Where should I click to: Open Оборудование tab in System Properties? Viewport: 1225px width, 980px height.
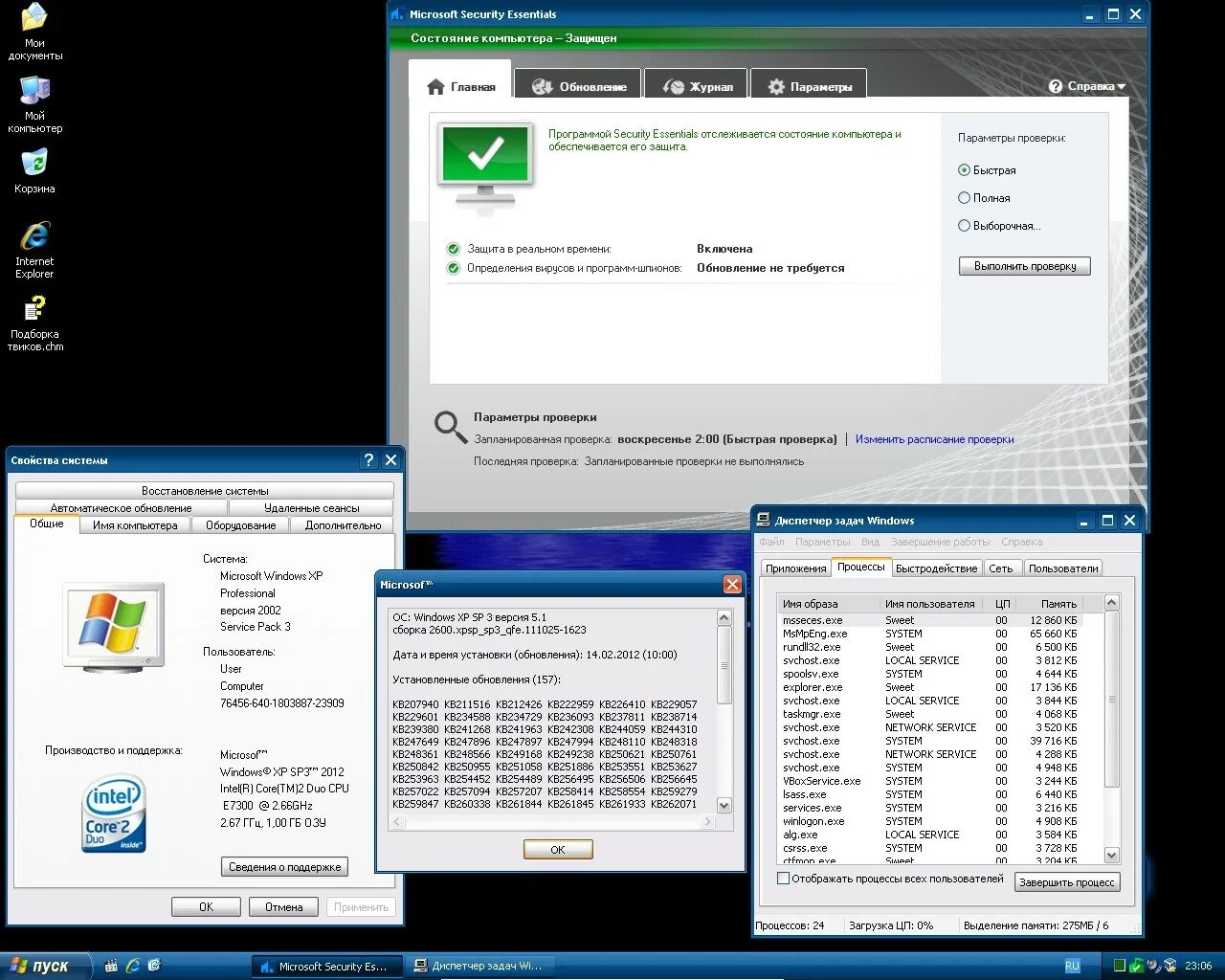coord(241,525)
